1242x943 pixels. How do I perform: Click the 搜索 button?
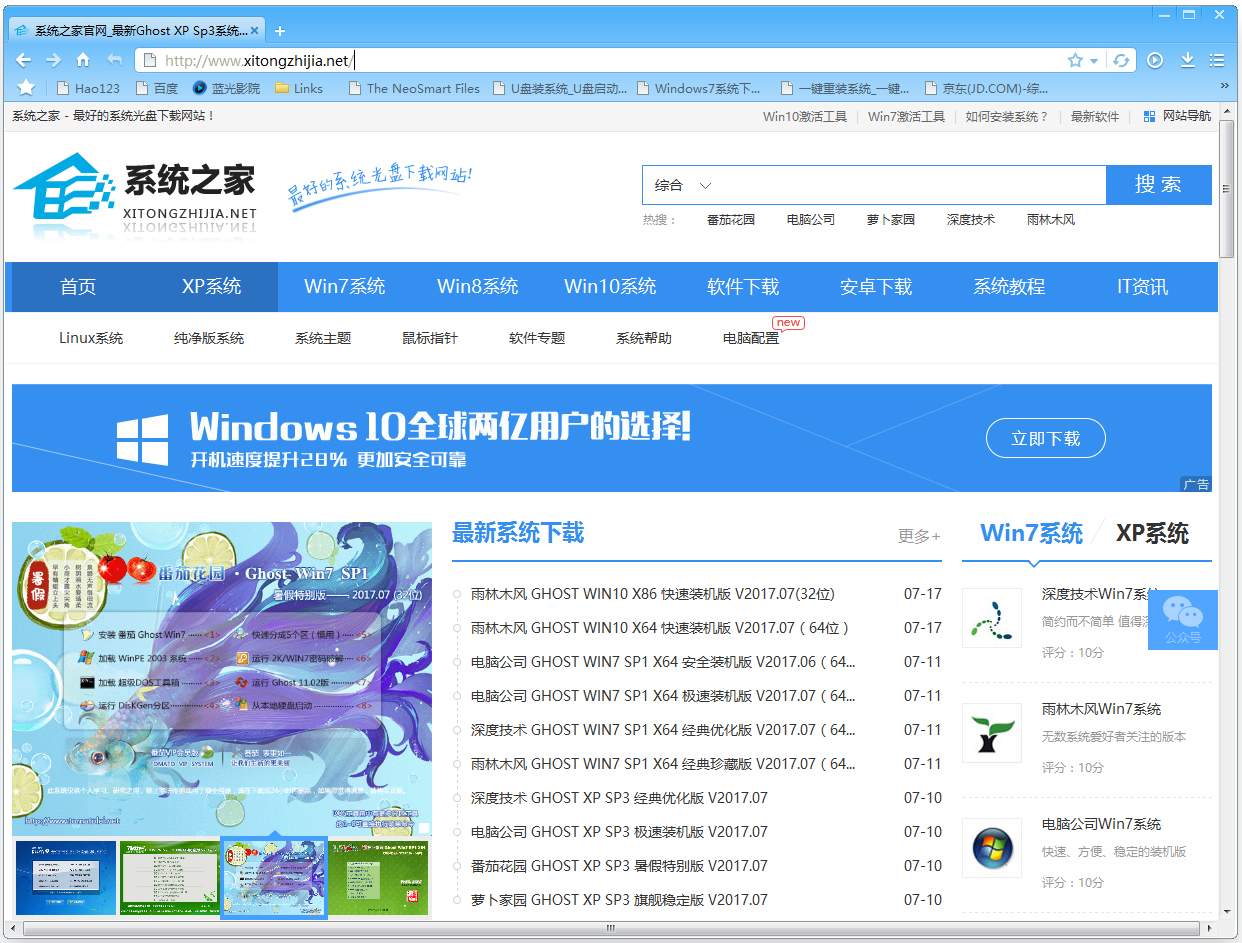tap(1158, 185)
